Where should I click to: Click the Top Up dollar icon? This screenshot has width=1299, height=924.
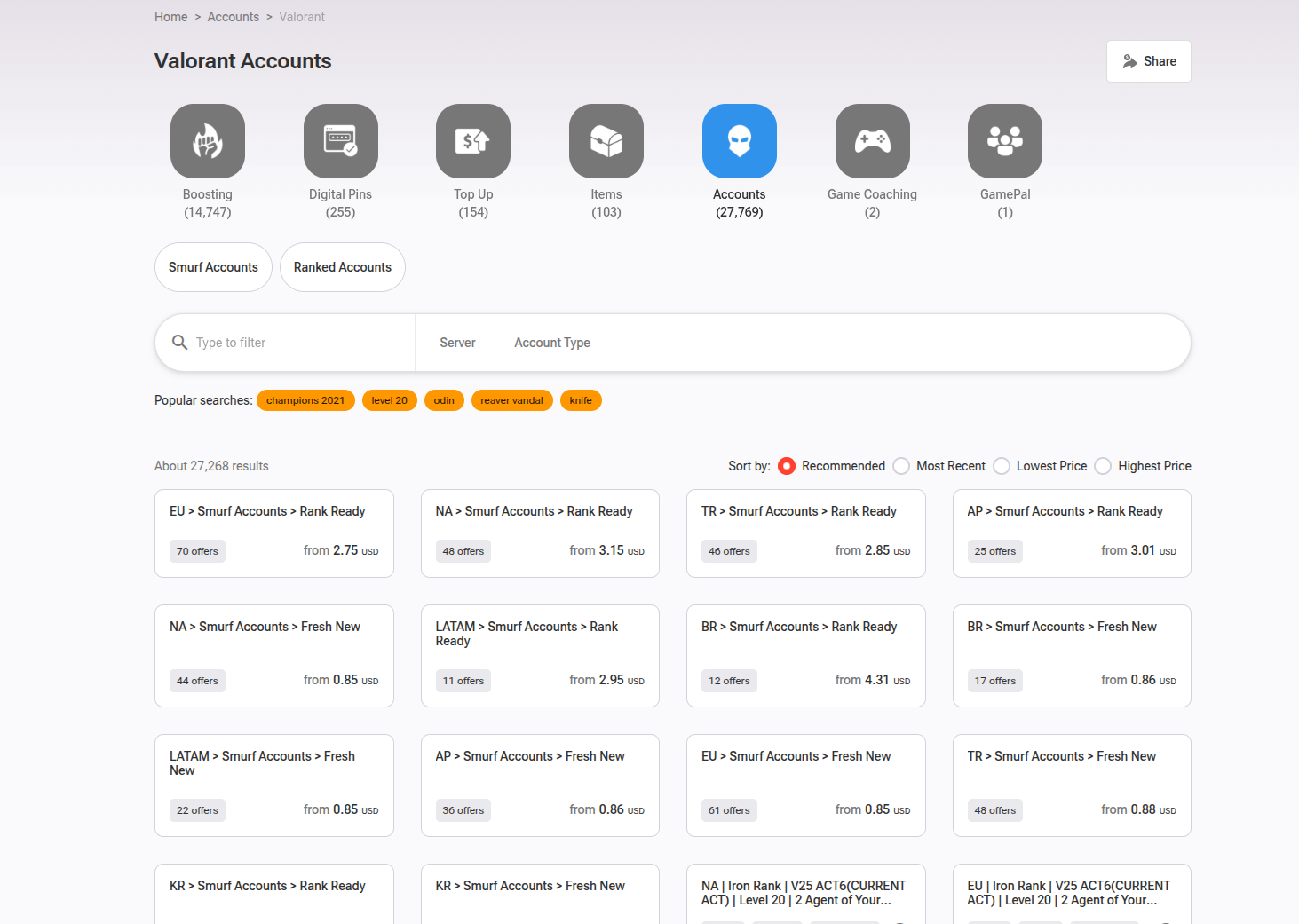point(472,140)
